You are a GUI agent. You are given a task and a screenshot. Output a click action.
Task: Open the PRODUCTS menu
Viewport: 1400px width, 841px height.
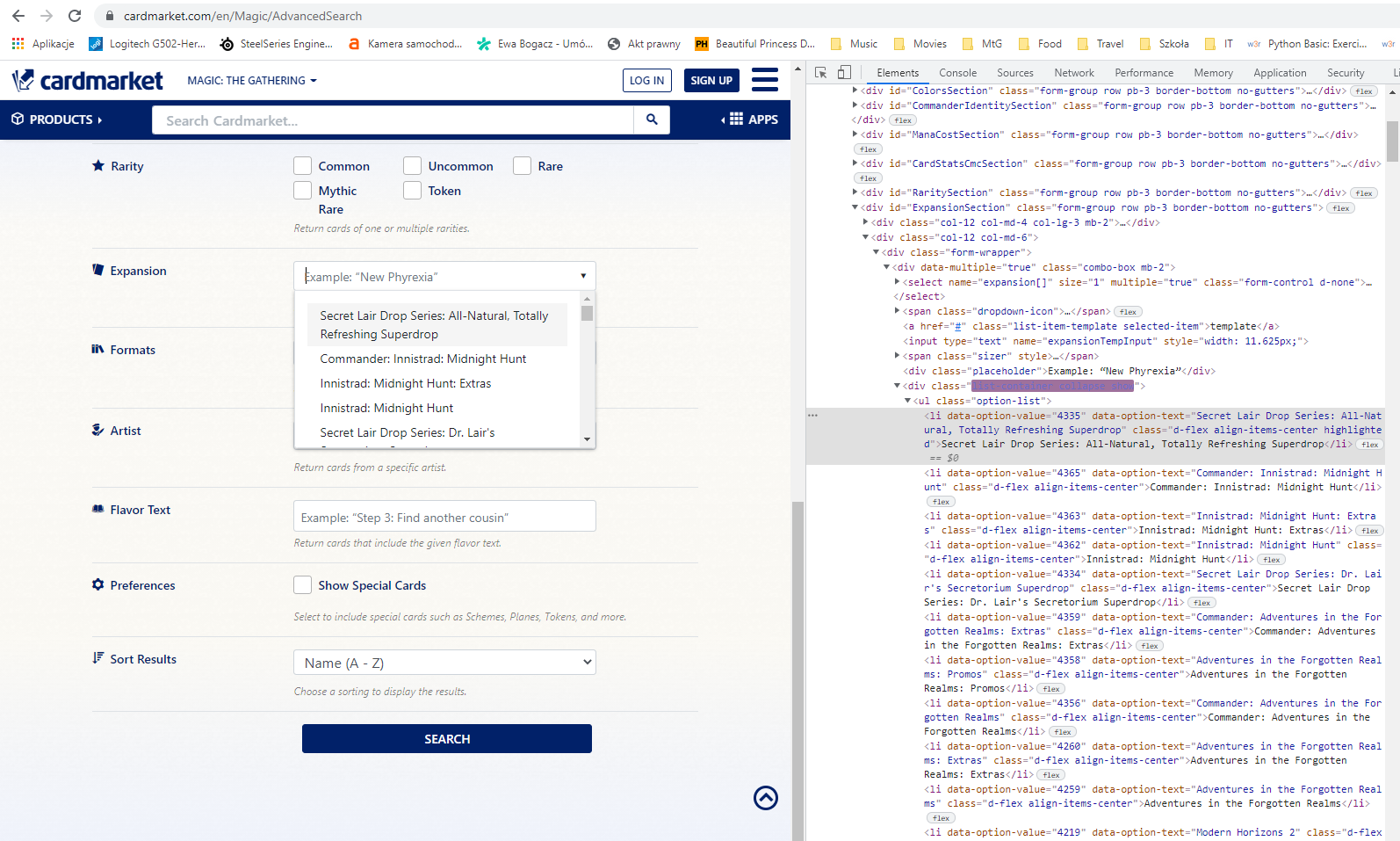click(x=57, y=120)
